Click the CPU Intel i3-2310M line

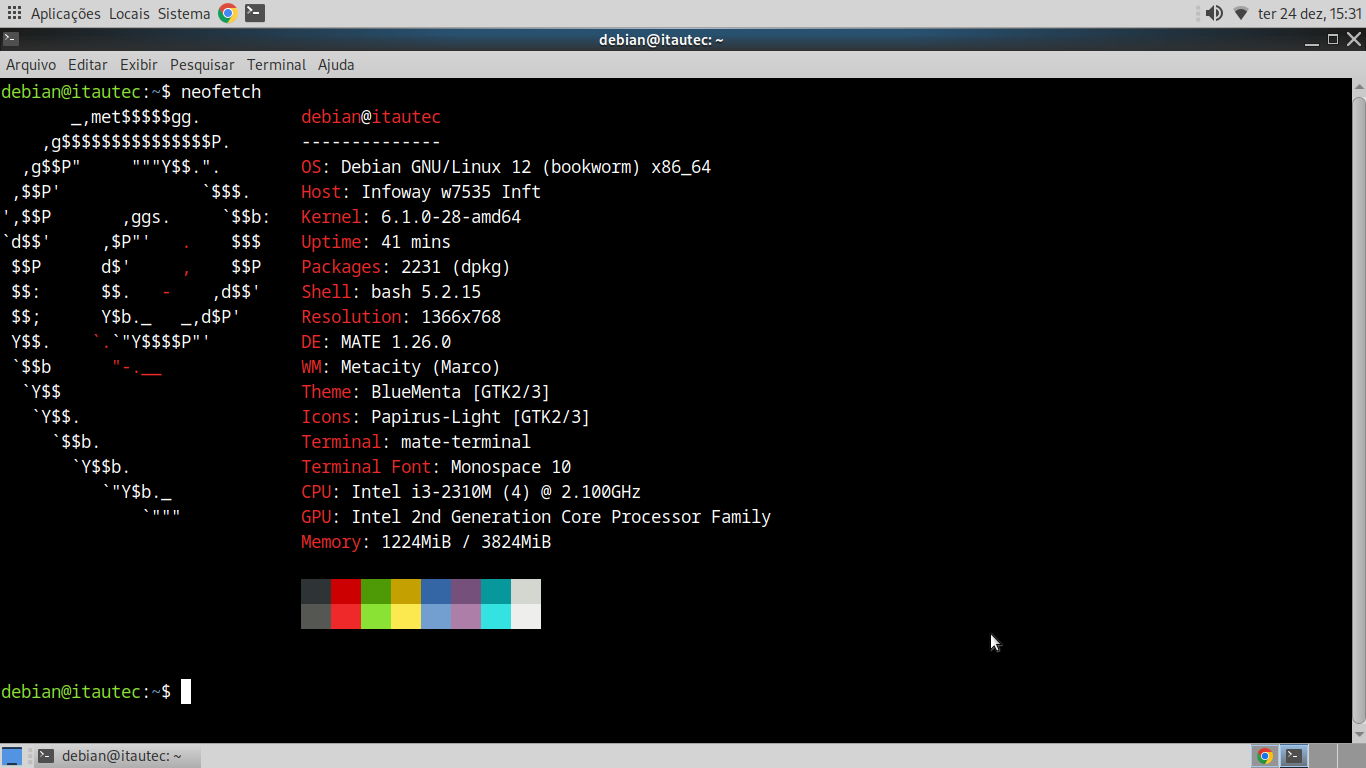click(471, 492)
